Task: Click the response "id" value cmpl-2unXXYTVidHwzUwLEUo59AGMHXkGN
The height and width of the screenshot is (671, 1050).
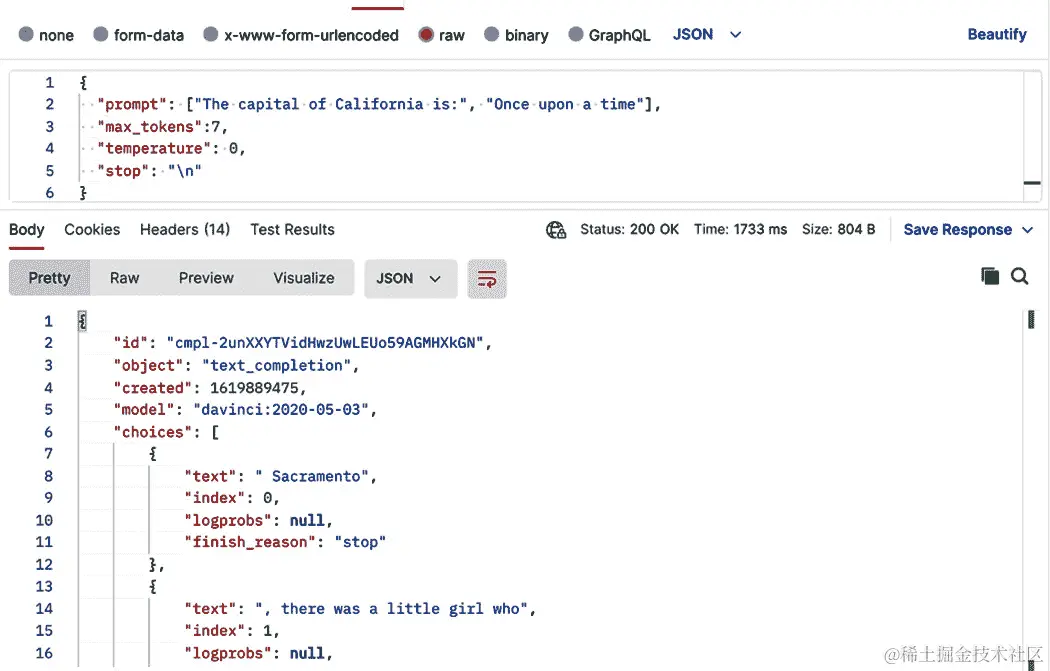Action: point(325,343)
